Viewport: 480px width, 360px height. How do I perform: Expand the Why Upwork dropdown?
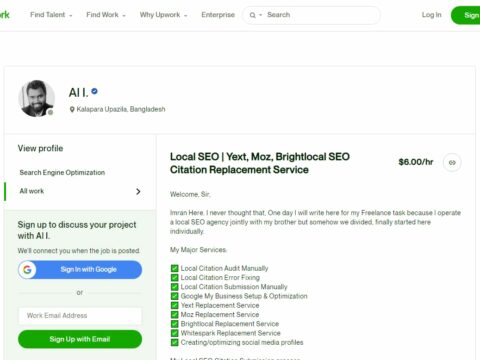[163, 15]
